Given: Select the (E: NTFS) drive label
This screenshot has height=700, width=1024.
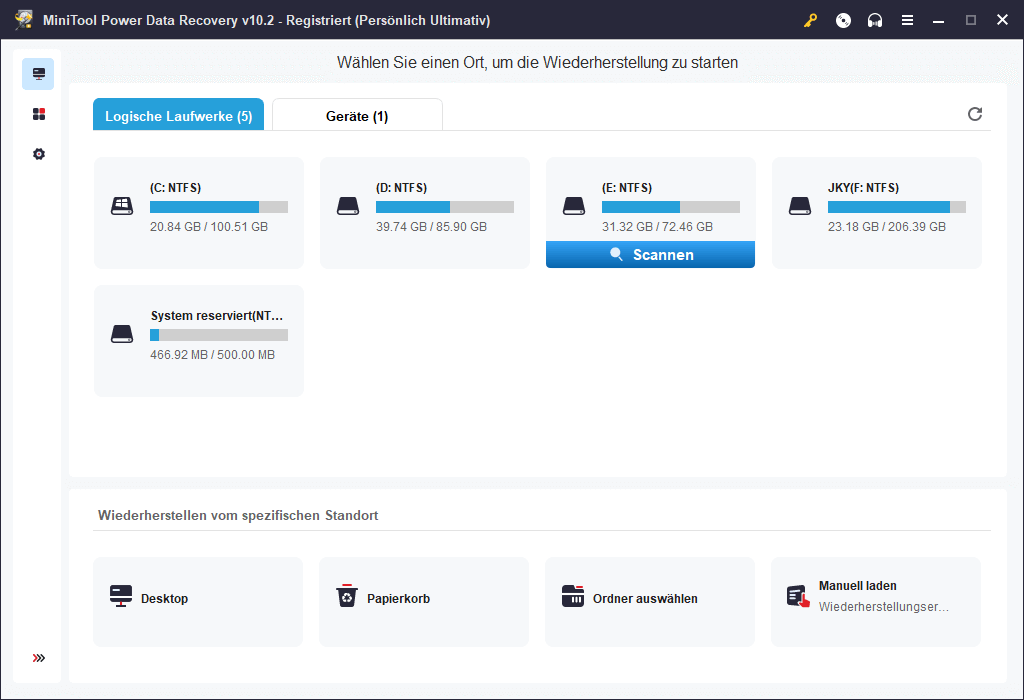Looking at the screenshot, I should click(x=627, y=188).
